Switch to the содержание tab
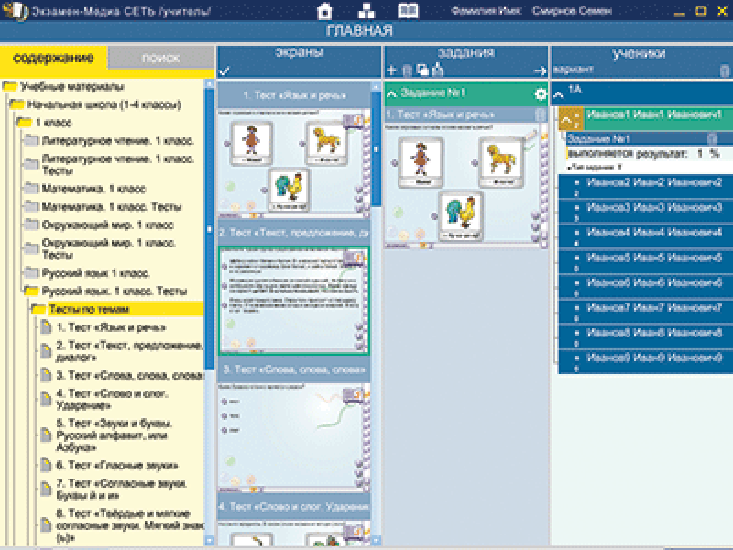This screenshot has width=733, height=550. [54, 58]
